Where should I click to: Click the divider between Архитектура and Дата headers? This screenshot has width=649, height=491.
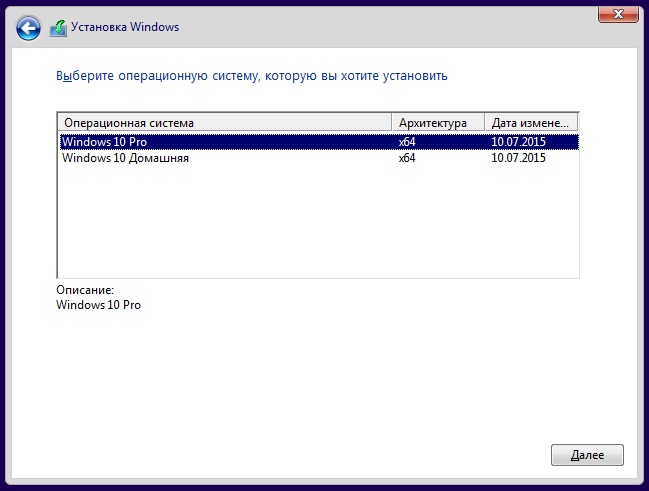[x=485, y=123]
